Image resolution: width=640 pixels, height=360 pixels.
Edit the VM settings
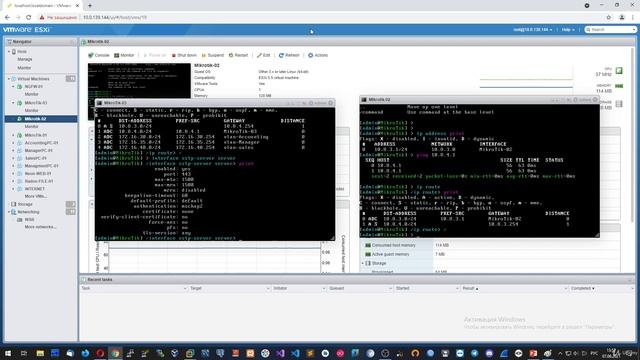264,55
